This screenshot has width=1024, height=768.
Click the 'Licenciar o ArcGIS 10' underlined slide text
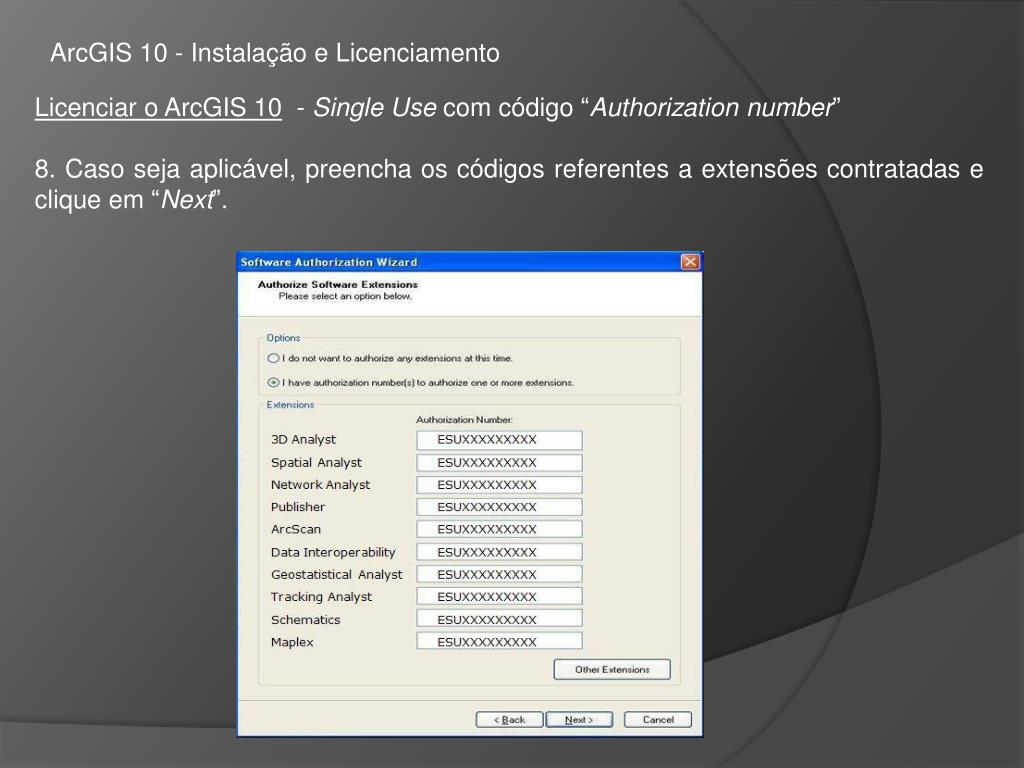[158, 108]
